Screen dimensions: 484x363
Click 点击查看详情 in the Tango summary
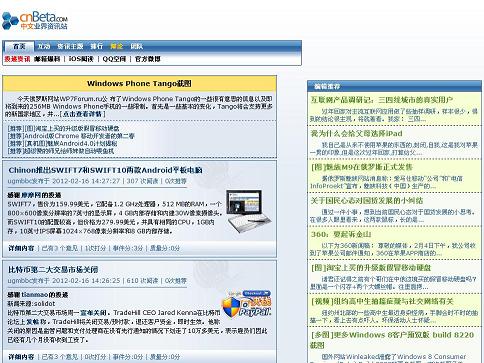pyautogui.click(x=83, y=114)
